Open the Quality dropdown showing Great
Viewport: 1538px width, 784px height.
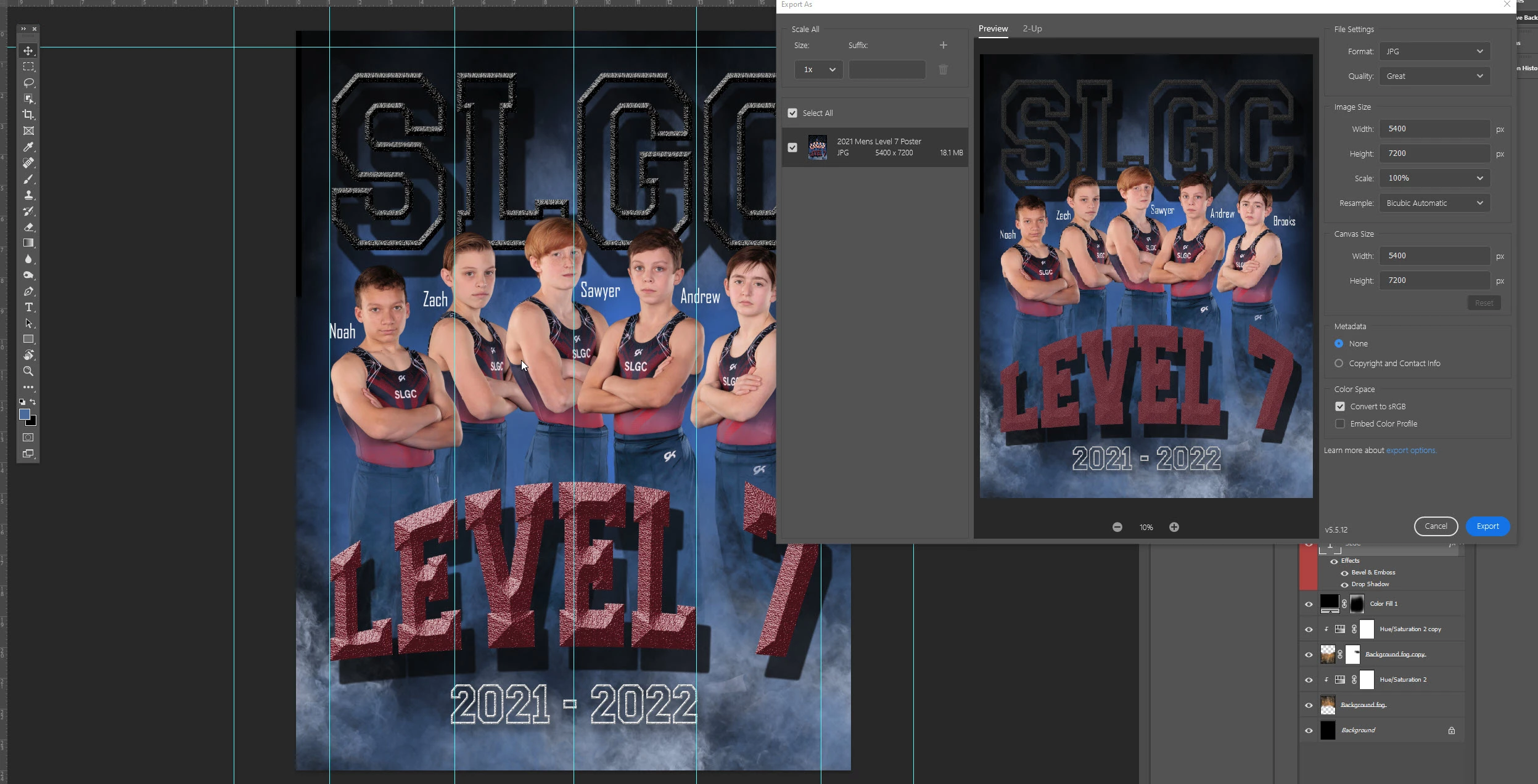tap(1434, 76)
